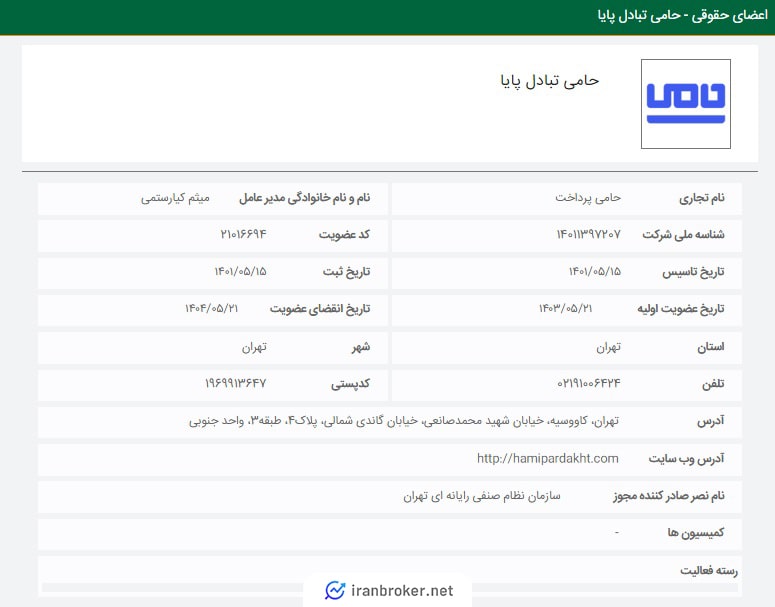Click the page header 'اعضای حقوقی - حامی تبادل پایا'
Screen dimensions: 775x607
683,16
